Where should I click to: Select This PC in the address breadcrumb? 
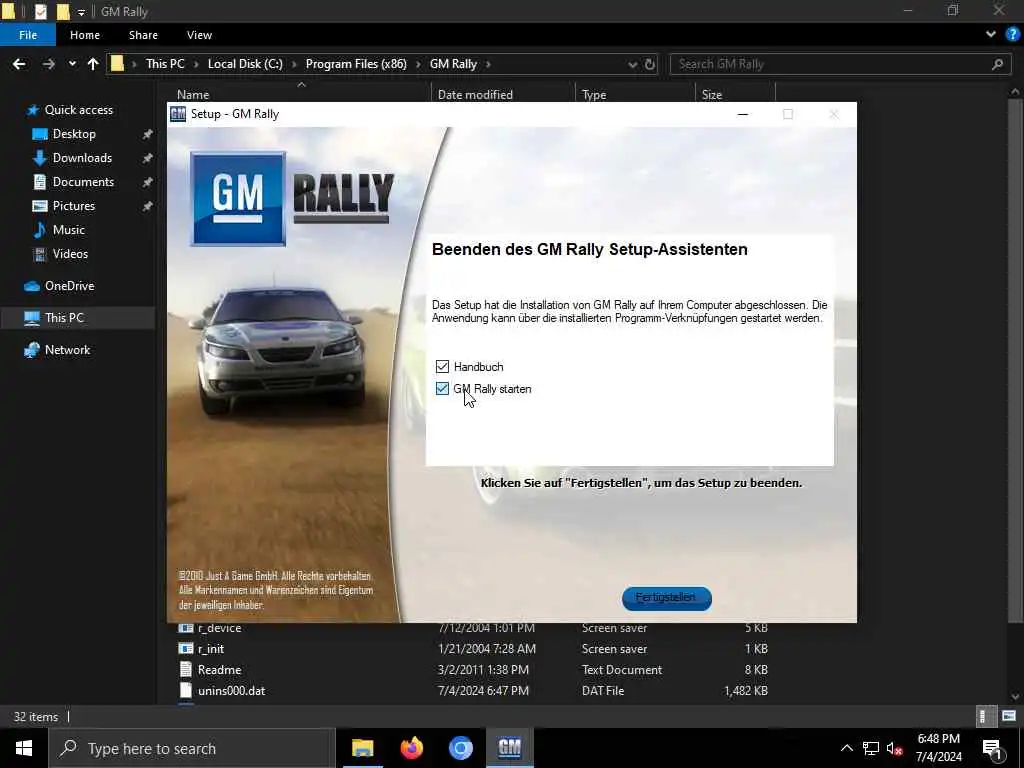(x=165, y=64)
